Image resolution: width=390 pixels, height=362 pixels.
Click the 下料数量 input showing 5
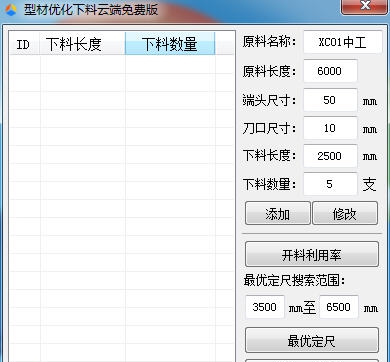click(x=330, y=184)
